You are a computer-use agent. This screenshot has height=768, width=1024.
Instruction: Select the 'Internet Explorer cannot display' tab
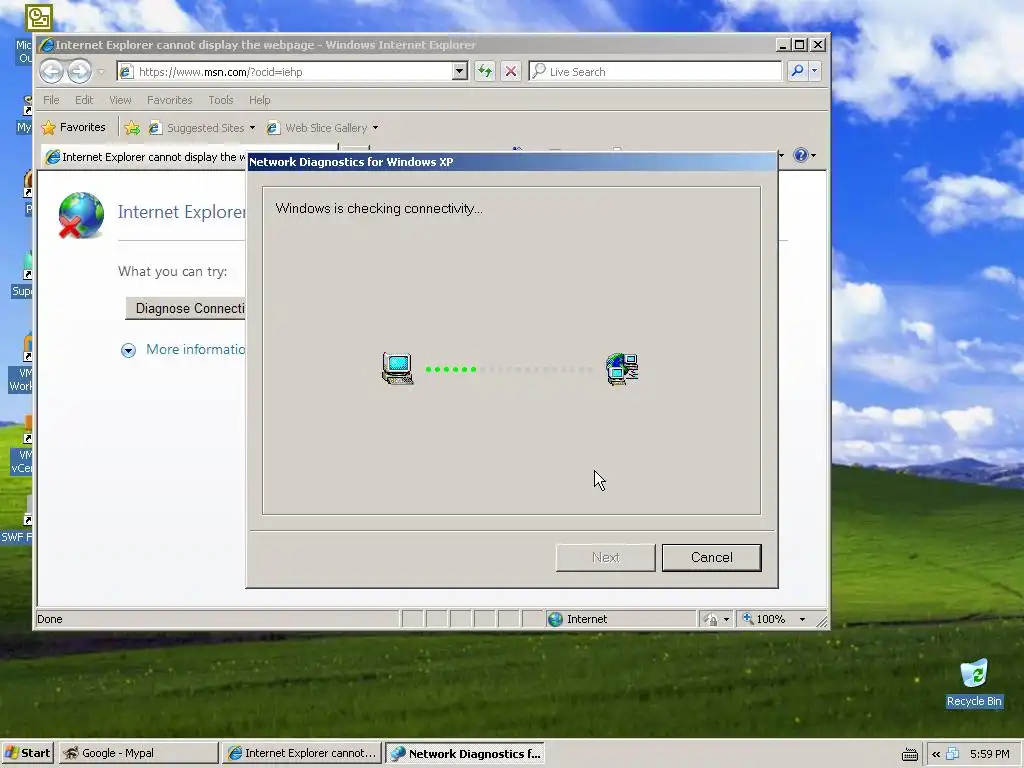click(144, 157)
